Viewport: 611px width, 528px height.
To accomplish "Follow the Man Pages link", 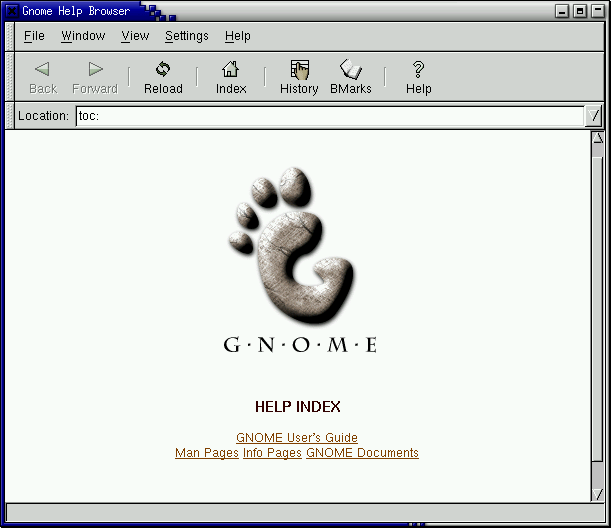I will coord(206,453).
